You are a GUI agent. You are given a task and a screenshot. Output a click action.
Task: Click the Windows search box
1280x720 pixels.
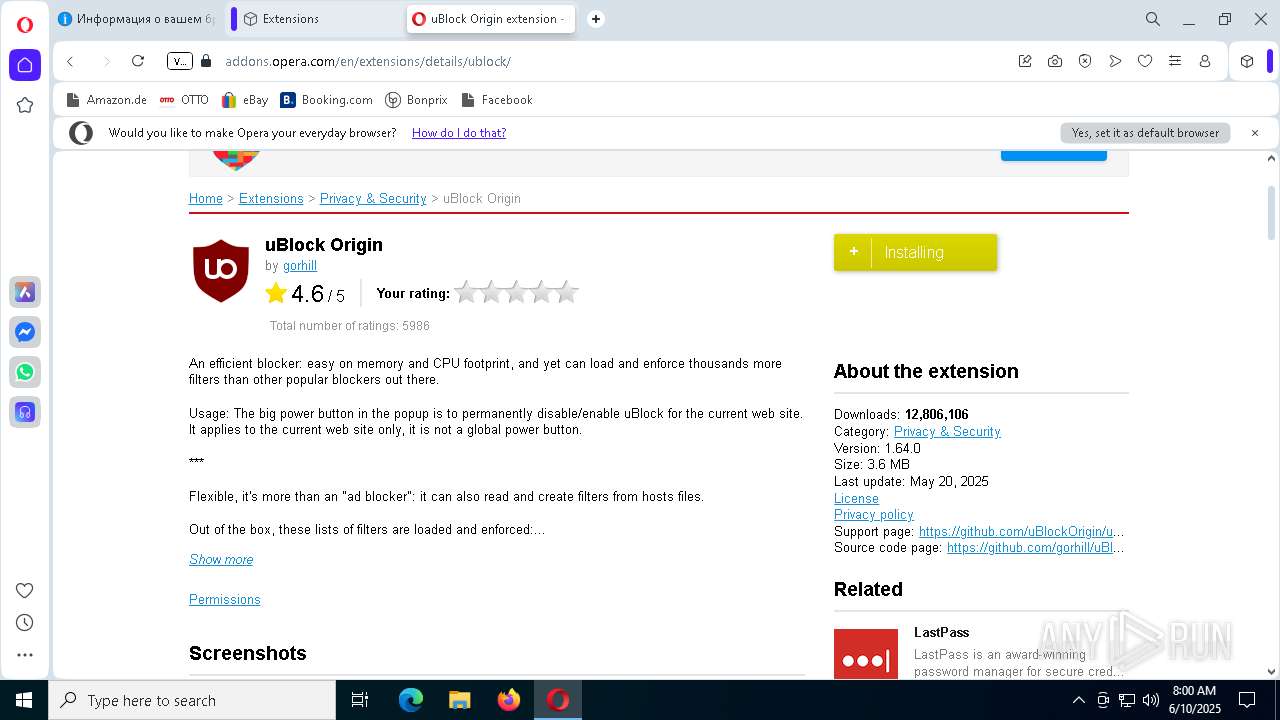[x=192, y=700]
